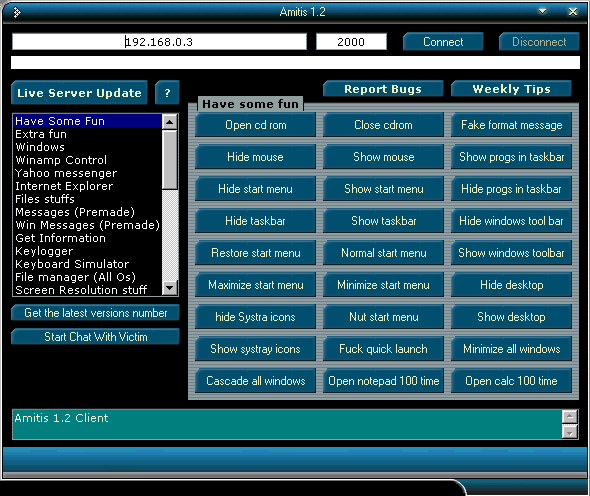Screen dimensions: 590x496
Task: Click the Nut start menu button
Action: tap(383, 317)
